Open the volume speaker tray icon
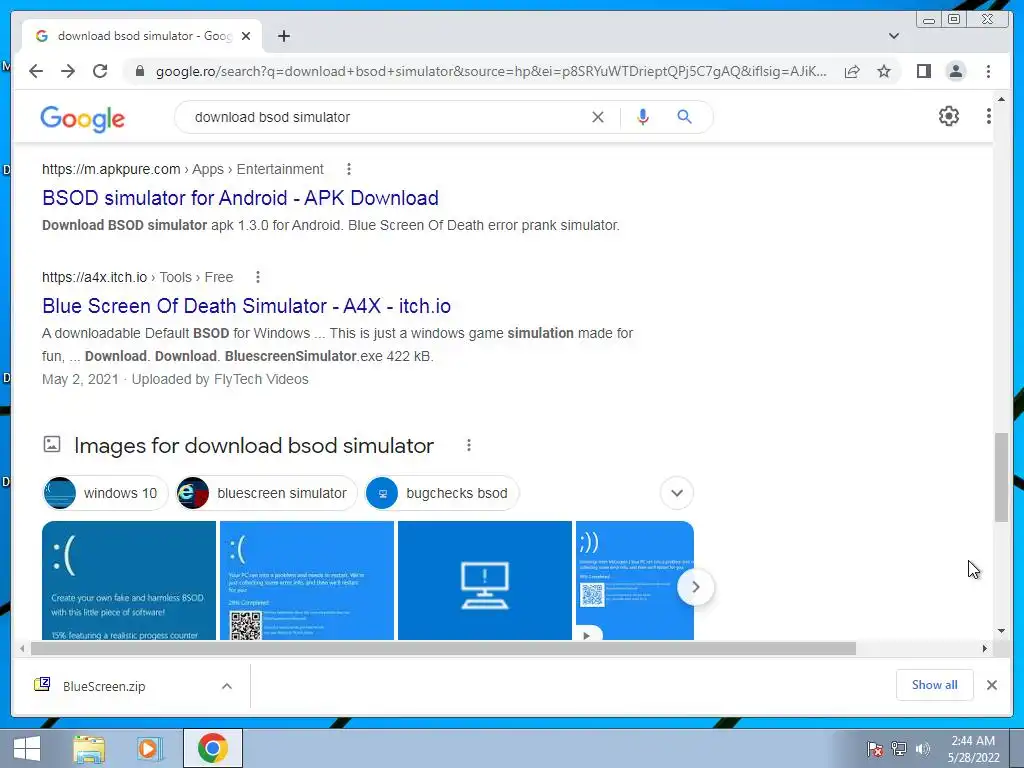The image size is (1024, 768). coord(922,749)
